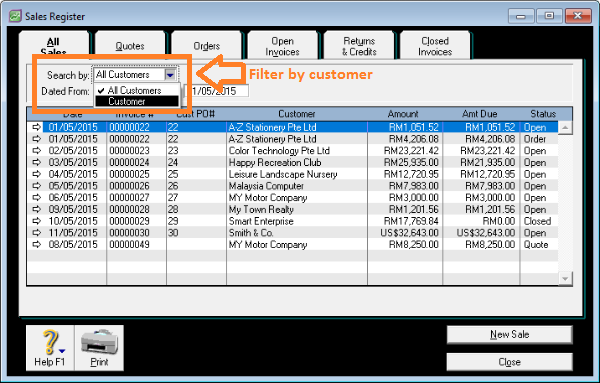Viewport: 600px width, 383px height.
Task: Open the Help F1 icon
Action: pyautogui.click(x=50, y=348)
